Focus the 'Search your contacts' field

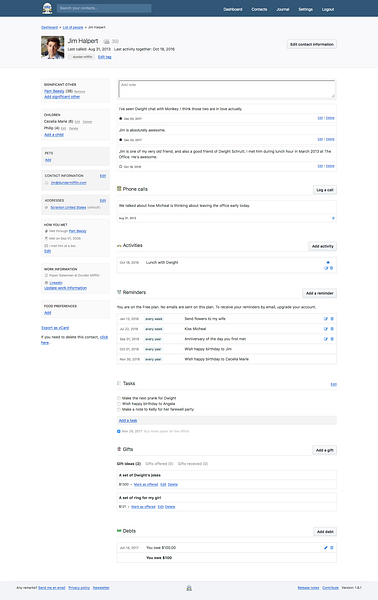104,8
